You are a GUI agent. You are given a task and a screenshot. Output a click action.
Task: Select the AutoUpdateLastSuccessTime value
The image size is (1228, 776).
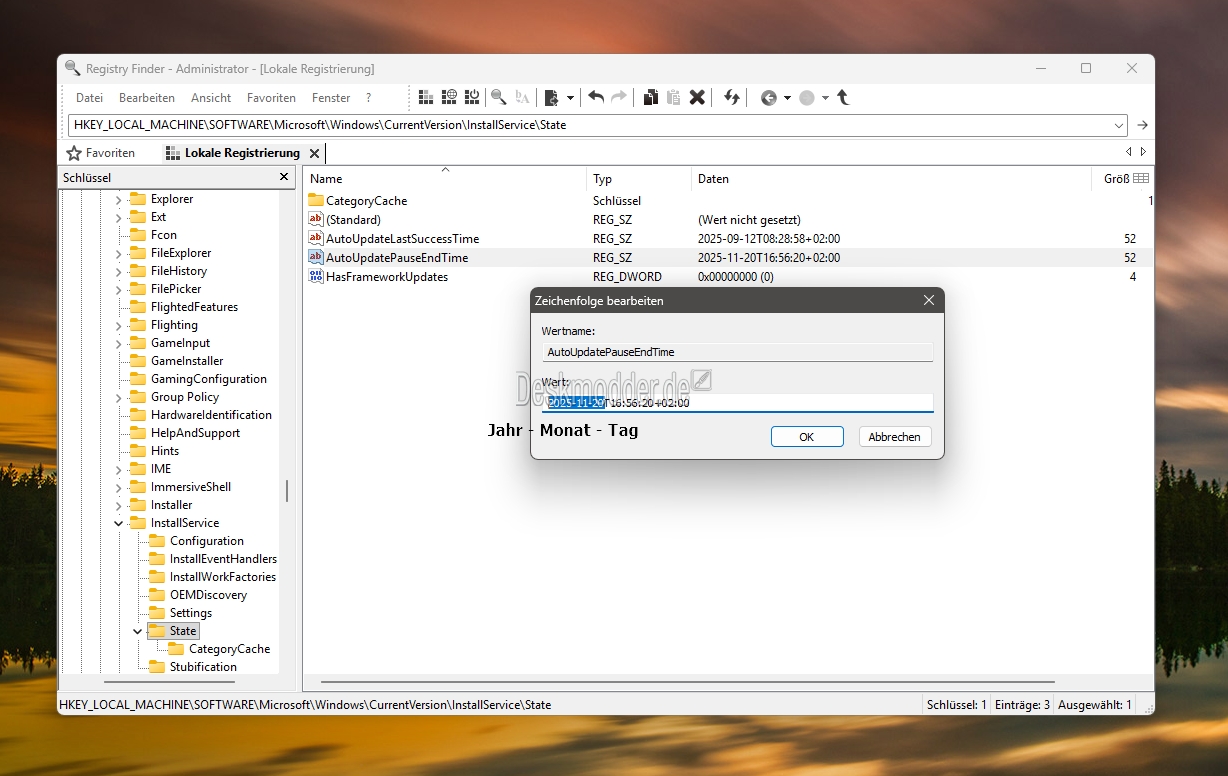tap(729, 239)
